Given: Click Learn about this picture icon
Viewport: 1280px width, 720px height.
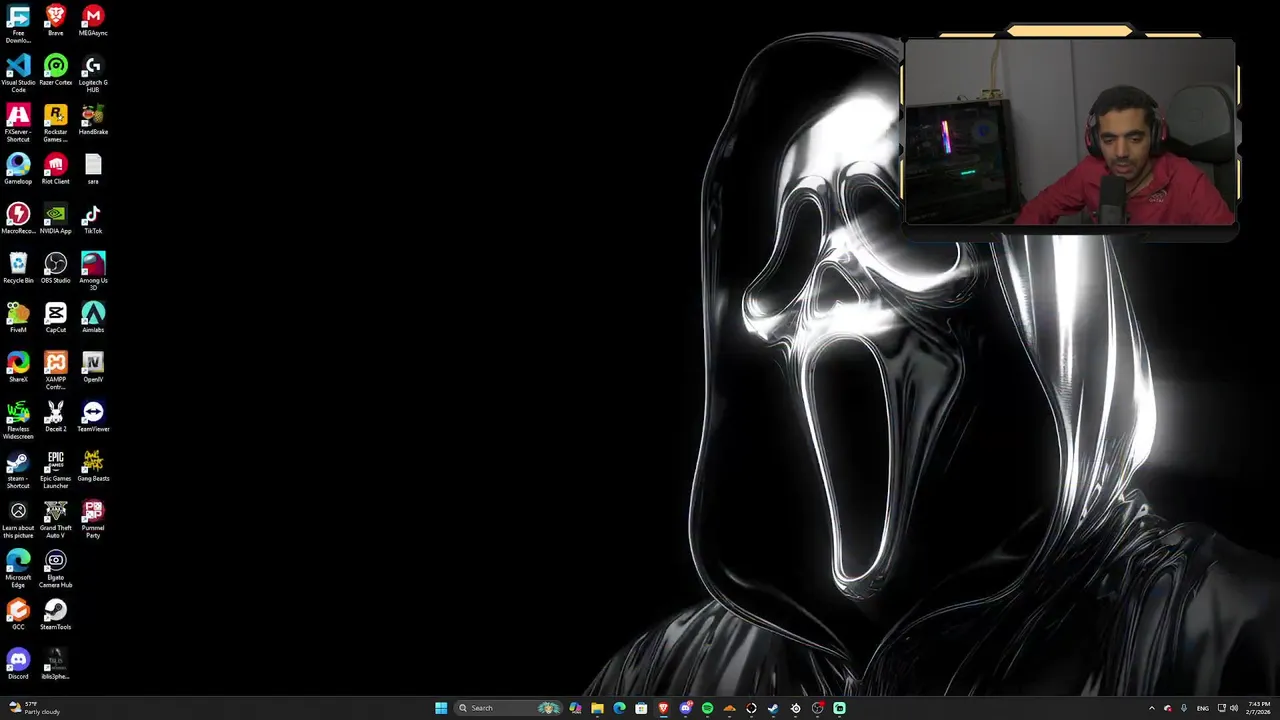Looking at the screenshot, I should (x=18, y=520).
